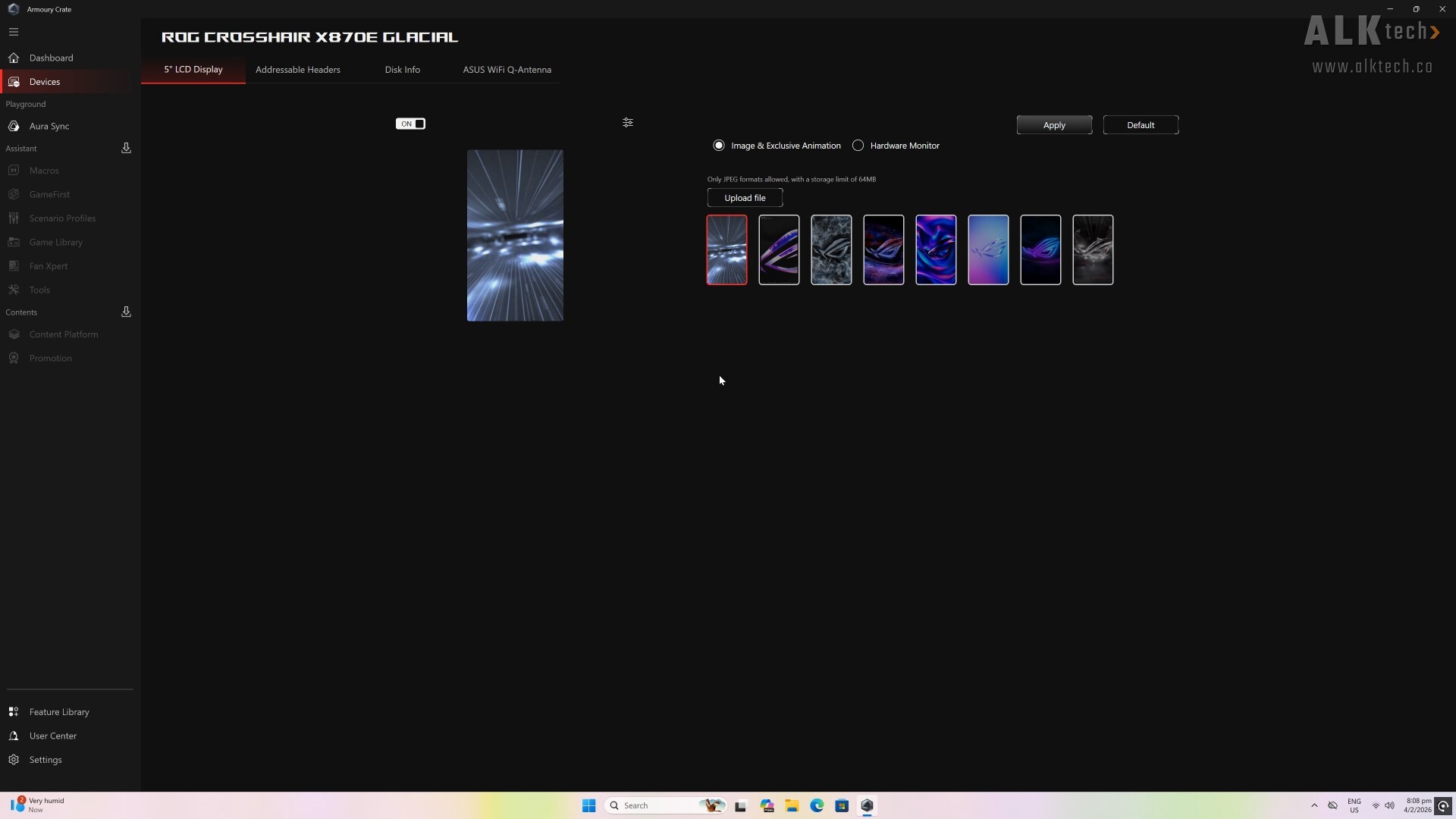Click the display settings sliders icon

pos(628,123)
